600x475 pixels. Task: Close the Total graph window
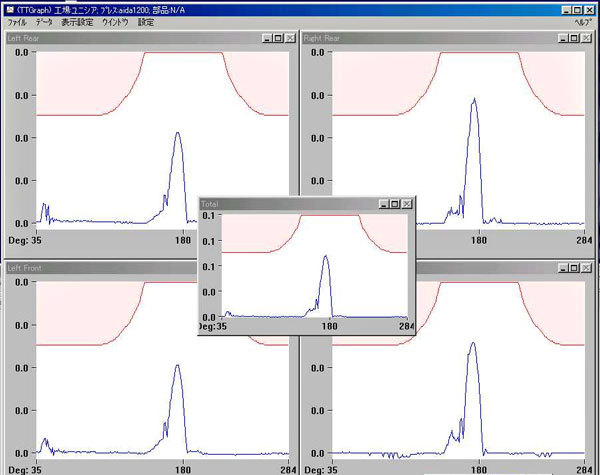click(x=407, y=203)
